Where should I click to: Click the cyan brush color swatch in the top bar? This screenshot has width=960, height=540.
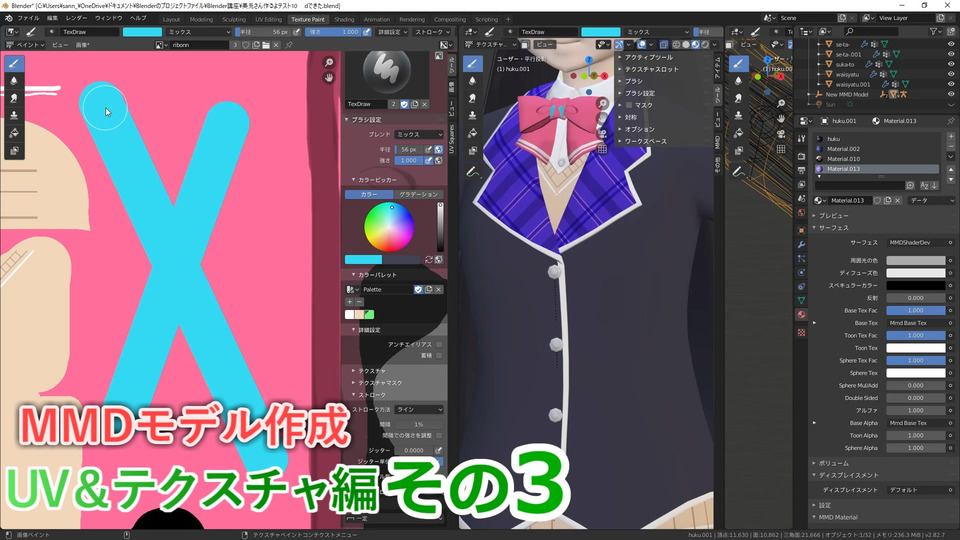[142, 32]
